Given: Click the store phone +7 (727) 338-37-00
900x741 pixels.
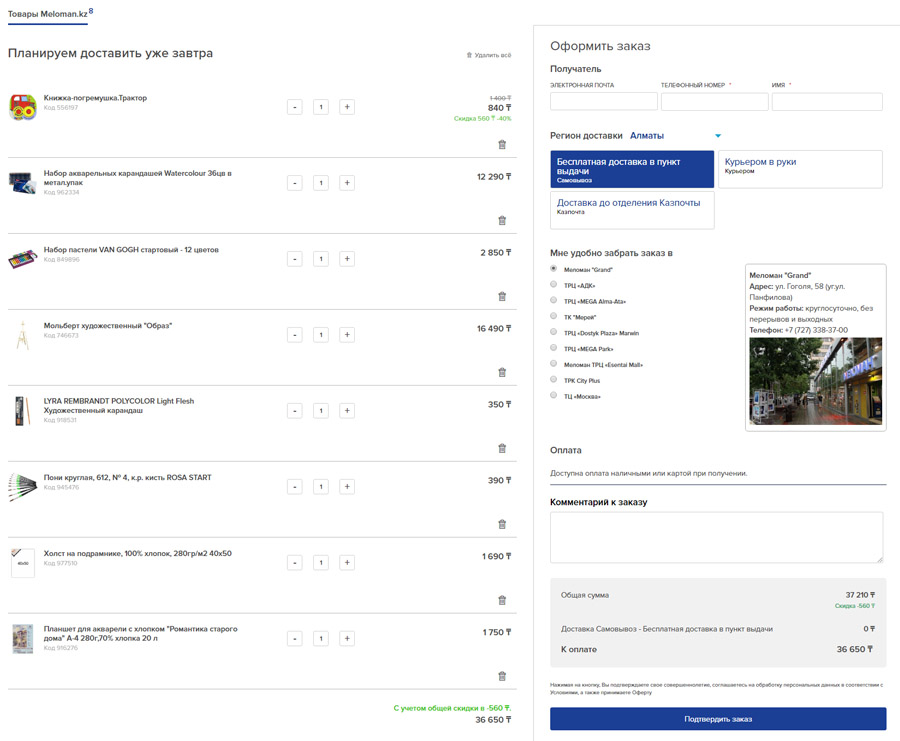Looking at the screenshot, I should [816, 330].
